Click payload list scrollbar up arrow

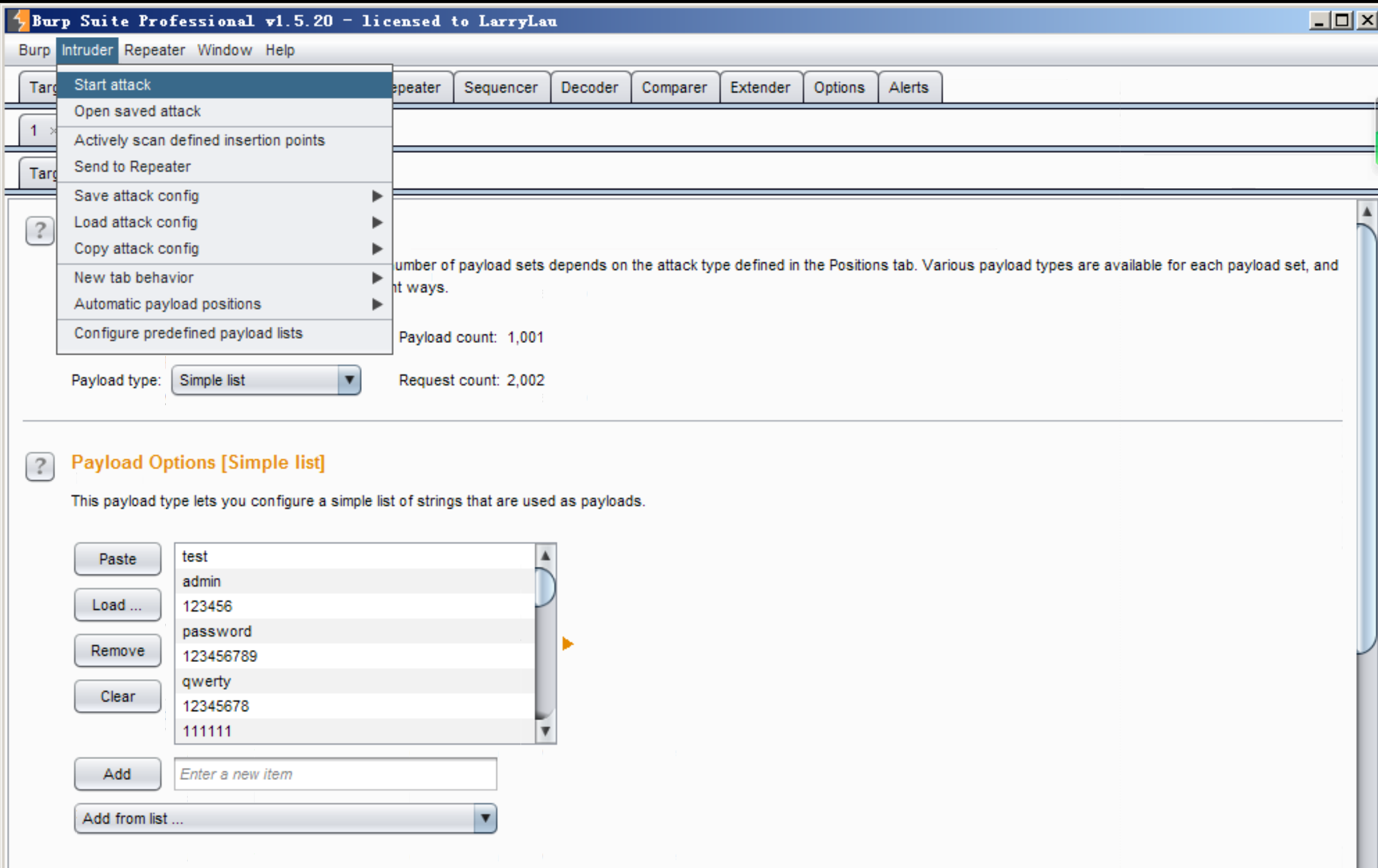pyautogui.click(x=545, y=555)
